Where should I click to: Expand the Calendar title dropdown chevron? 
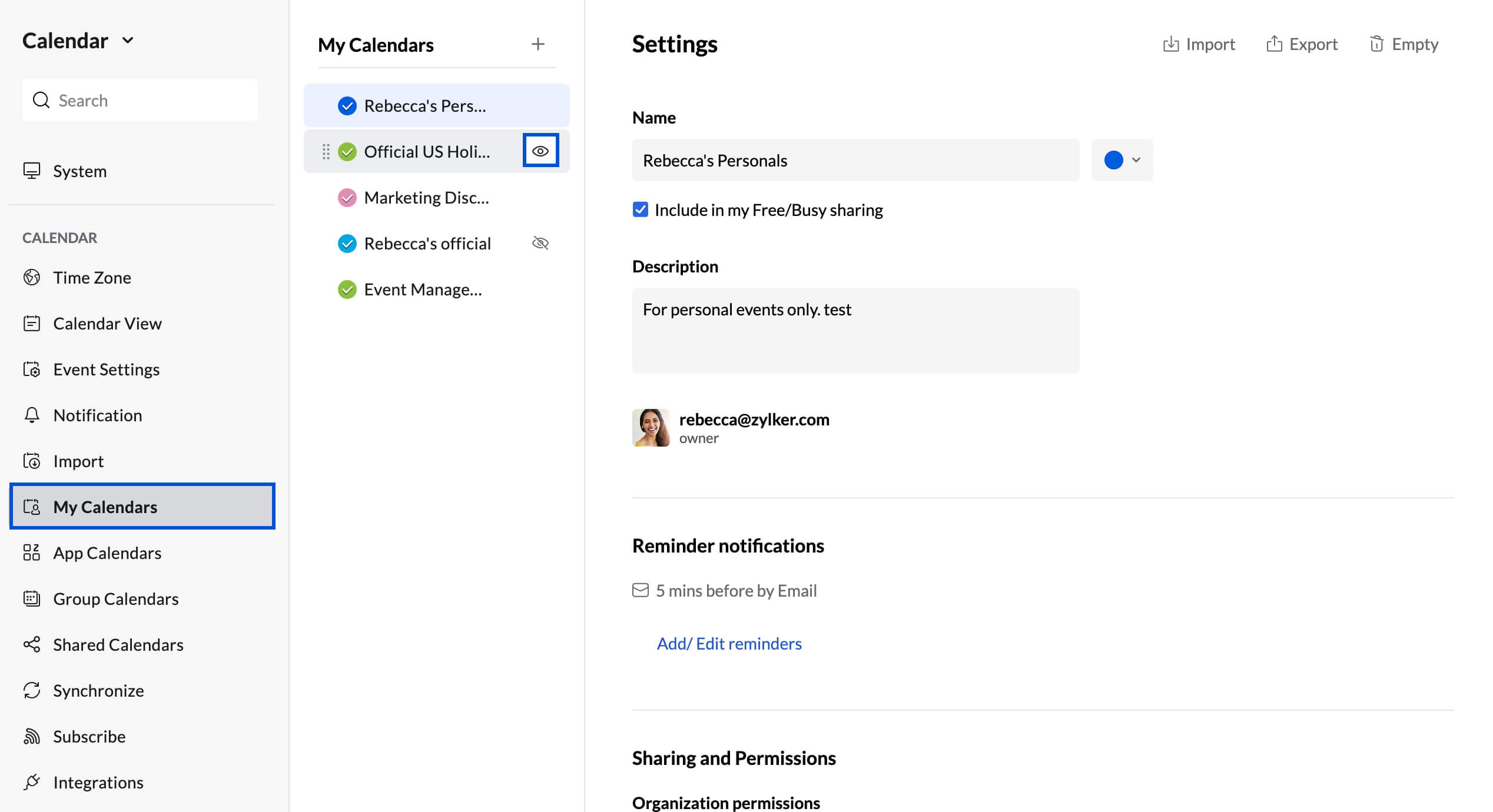click(x=128, y=41)
